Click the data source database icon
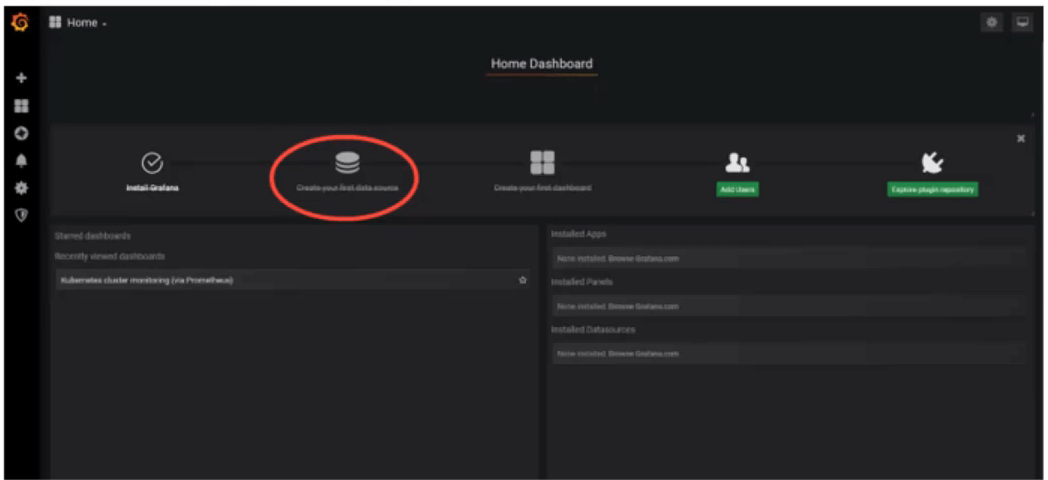1048x480 pixels. [347, 162]
